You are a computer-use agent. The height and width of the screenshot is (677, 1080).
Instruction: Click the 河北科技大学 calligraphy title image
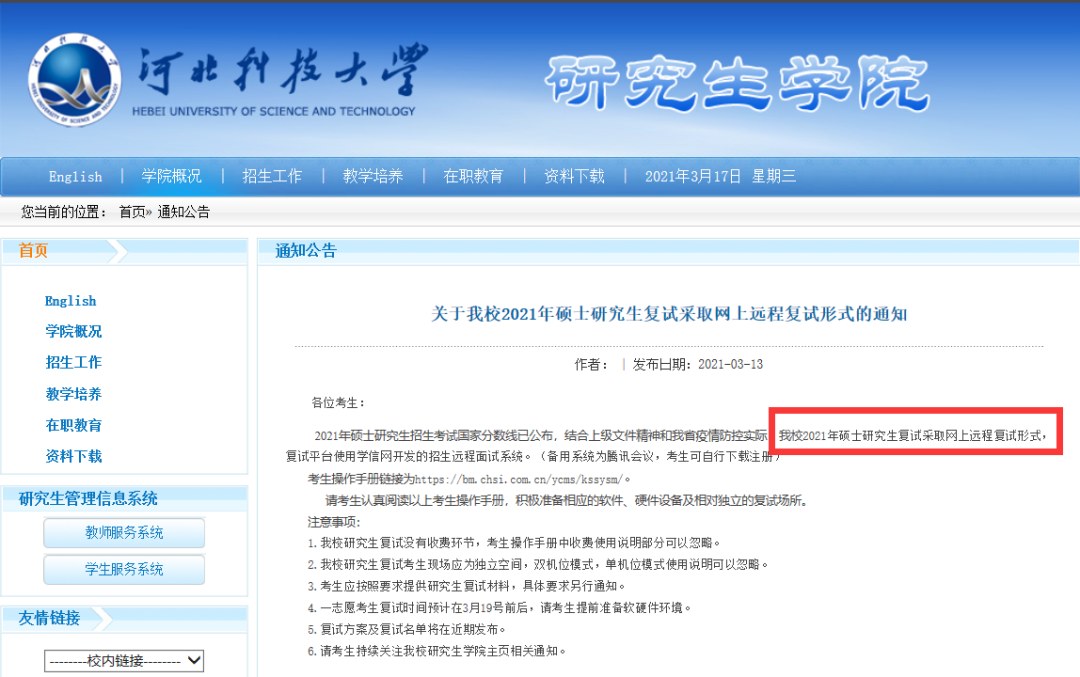tap(280, 73)
